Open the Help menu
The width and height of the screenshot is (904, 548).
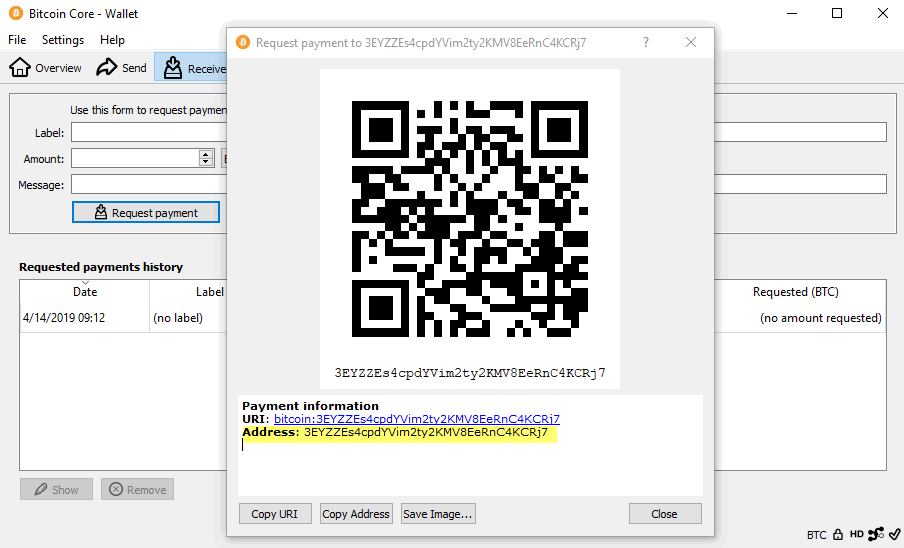coord(112,40)
